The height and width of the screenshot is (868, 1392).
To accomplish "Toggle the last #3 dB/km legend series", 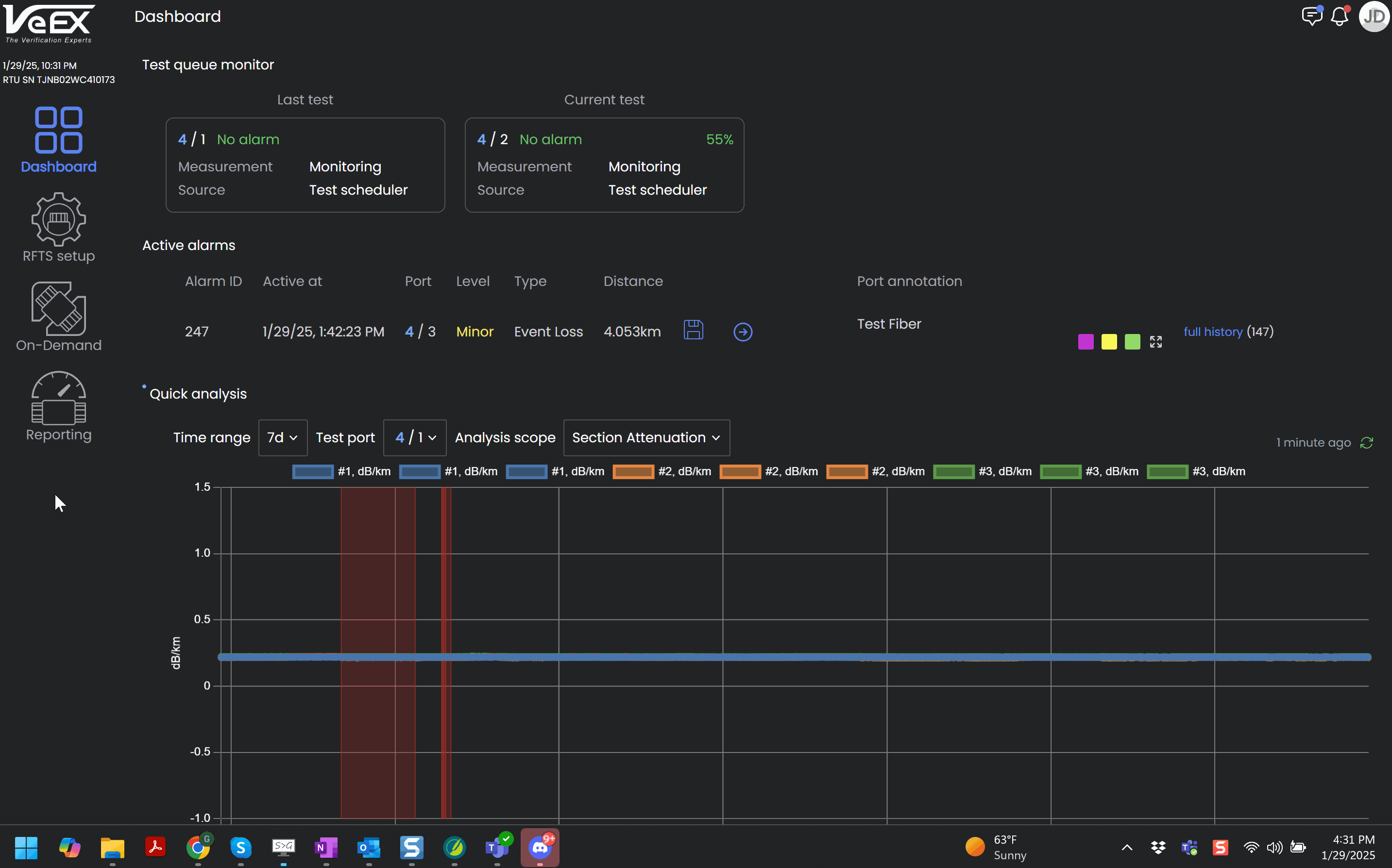I will point(1167,472).
